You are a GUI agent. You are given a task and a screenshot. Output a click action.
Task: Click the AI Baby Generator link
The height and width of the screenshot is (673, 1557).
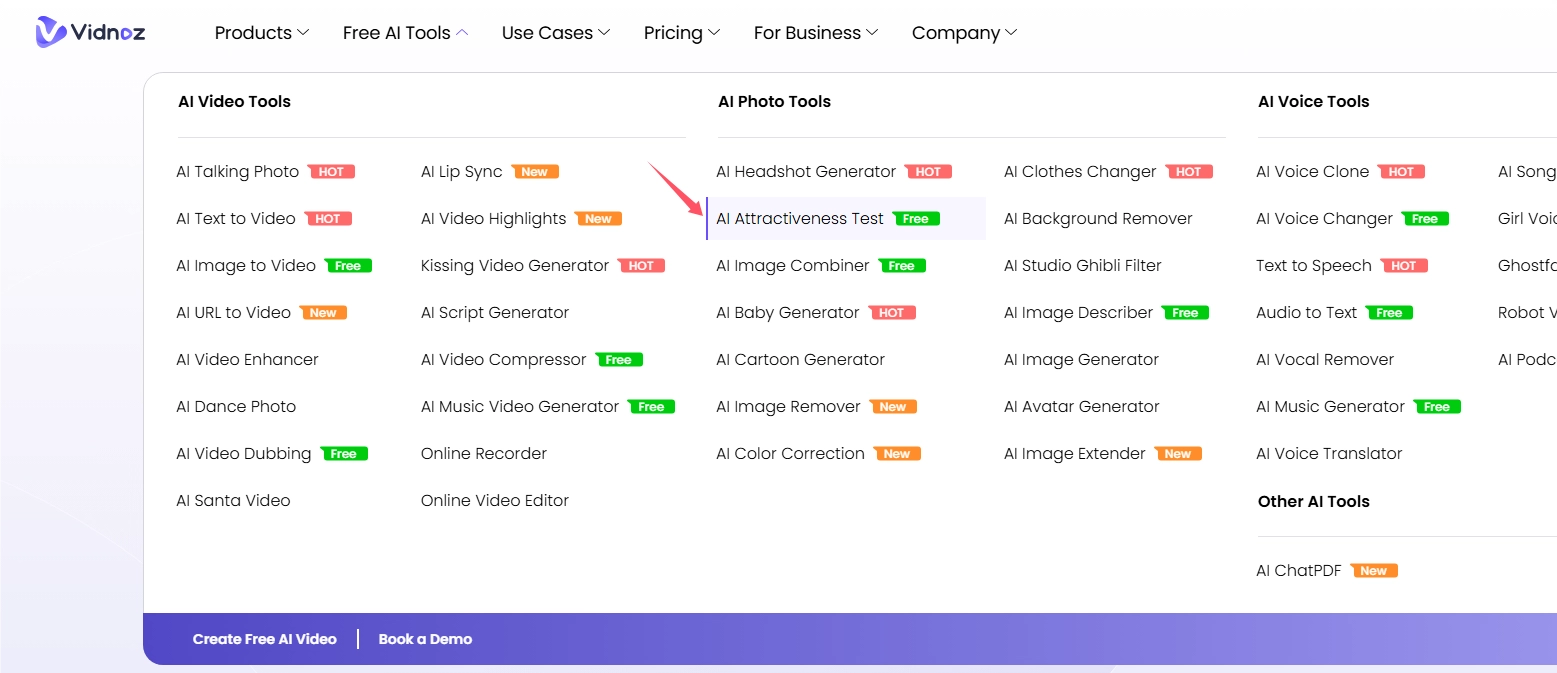(787, 312)
